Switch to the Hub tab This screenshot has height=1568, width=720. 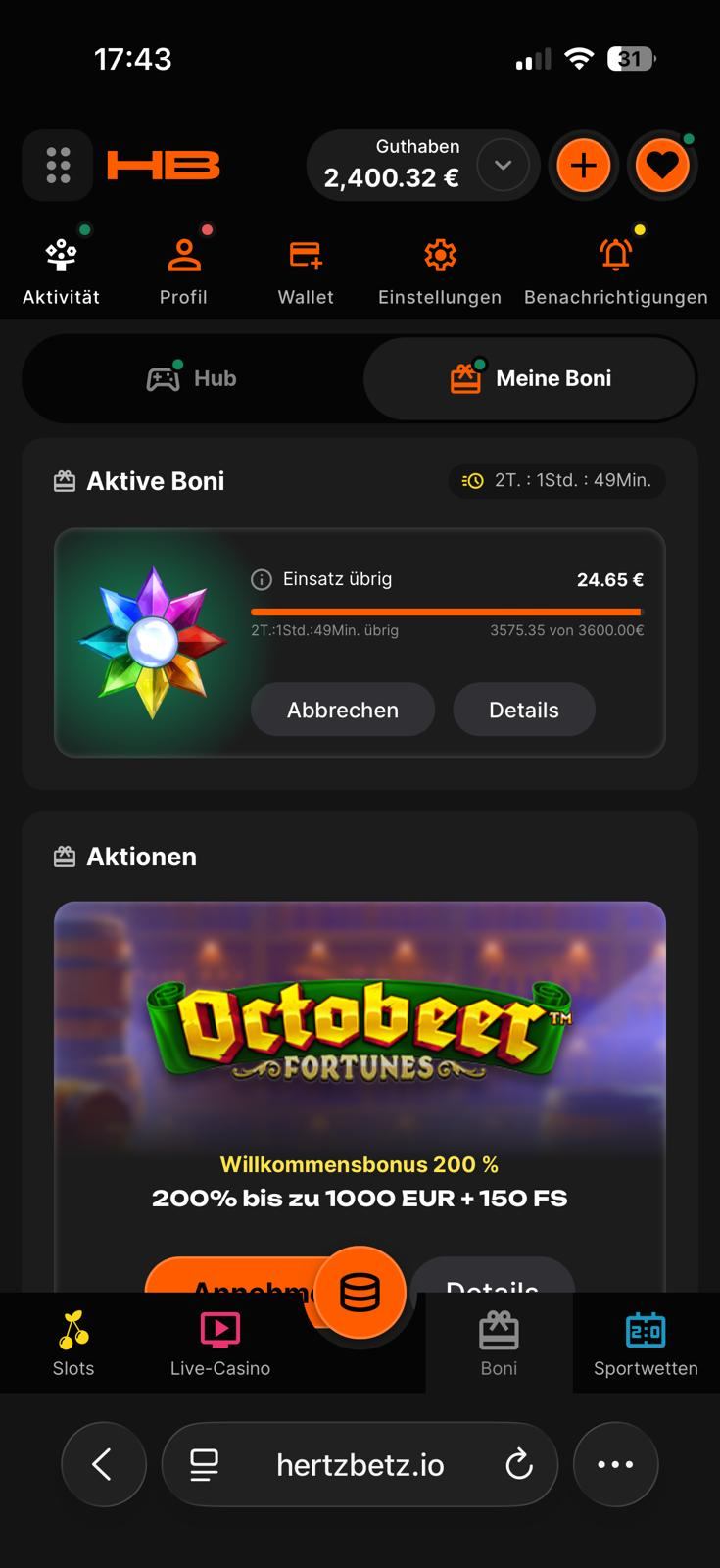click(x=192, y=378)
